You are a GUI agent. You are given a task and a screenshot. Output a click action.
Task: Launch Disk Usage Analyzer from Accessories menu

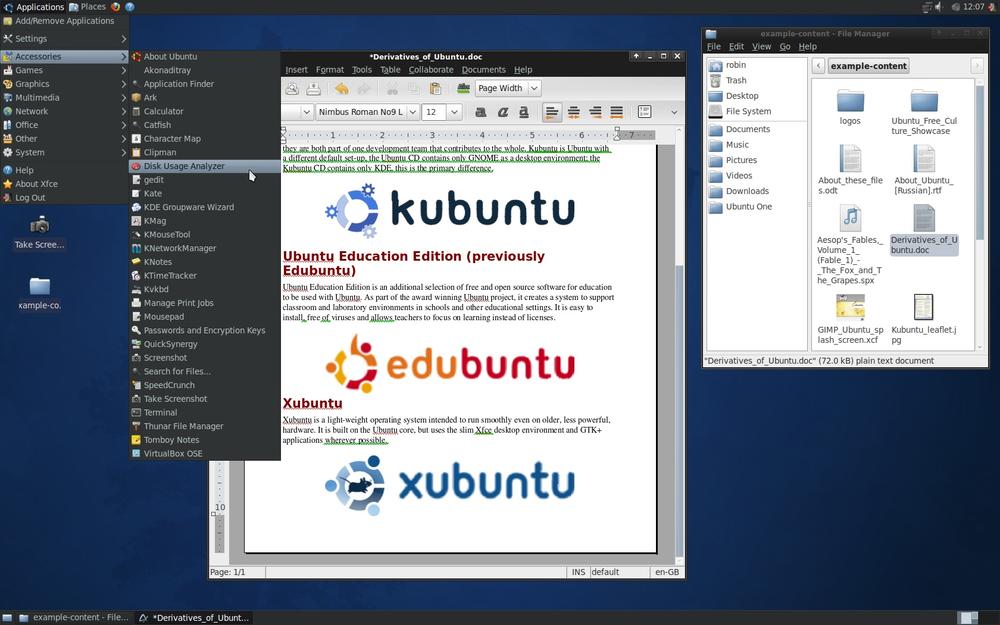184,165
